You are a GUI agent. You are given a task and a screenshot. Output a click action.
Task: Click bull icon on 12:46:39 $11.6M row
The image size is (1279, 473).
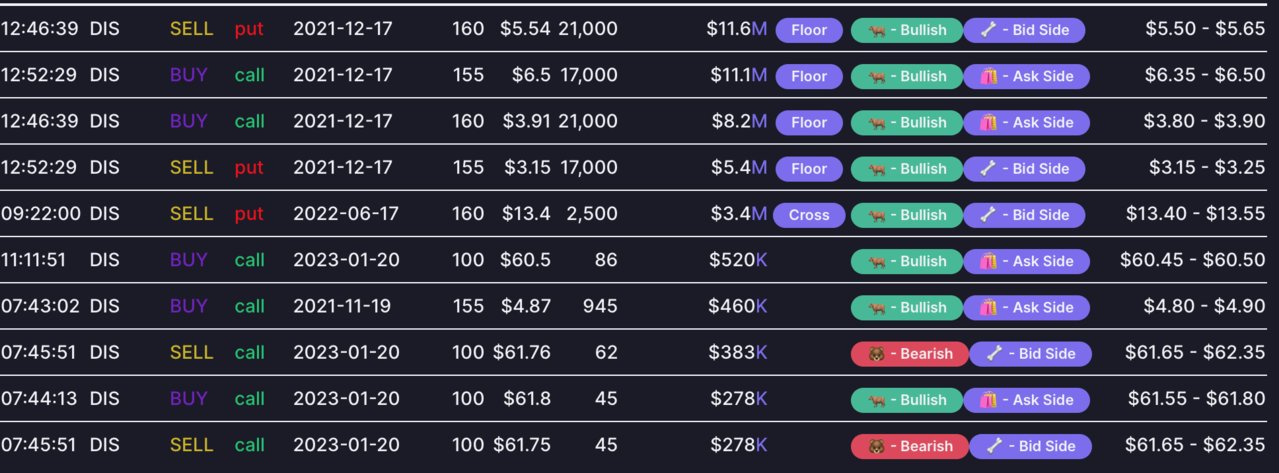click(x=876, y=30)
